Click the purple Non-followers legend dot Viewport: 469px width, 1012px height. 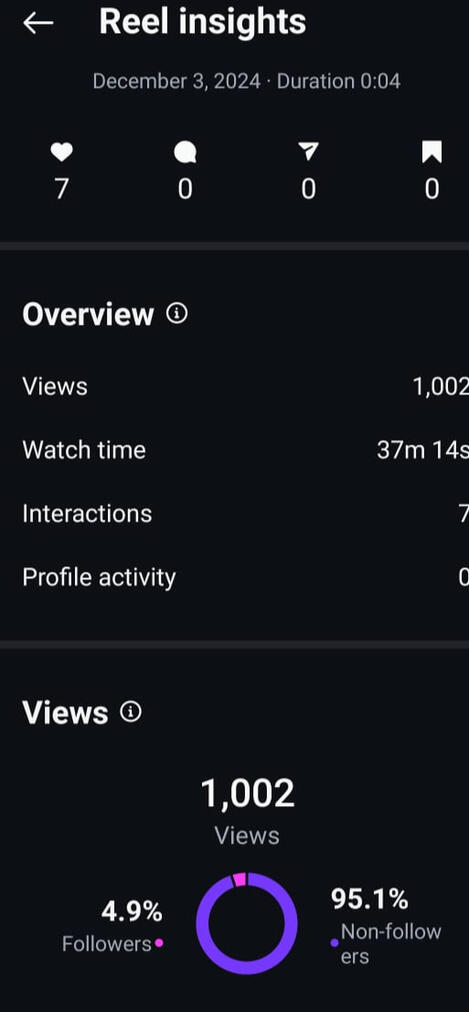(334, 943)
